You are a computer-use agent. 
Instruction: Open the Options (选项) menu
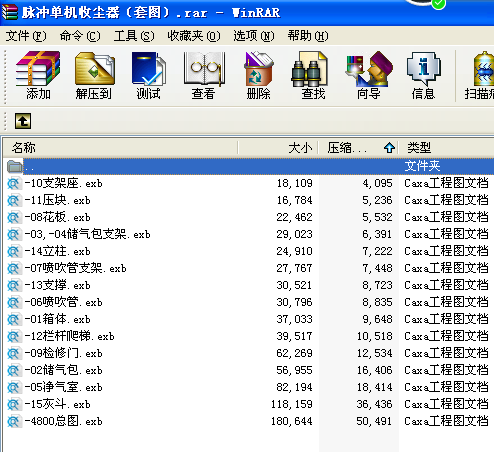pyautogui.click(x=254, y=36)
